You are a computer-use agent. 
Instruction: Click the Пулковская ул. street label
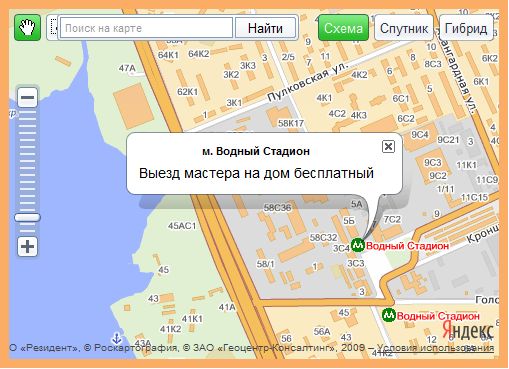[x=307, y=82]
